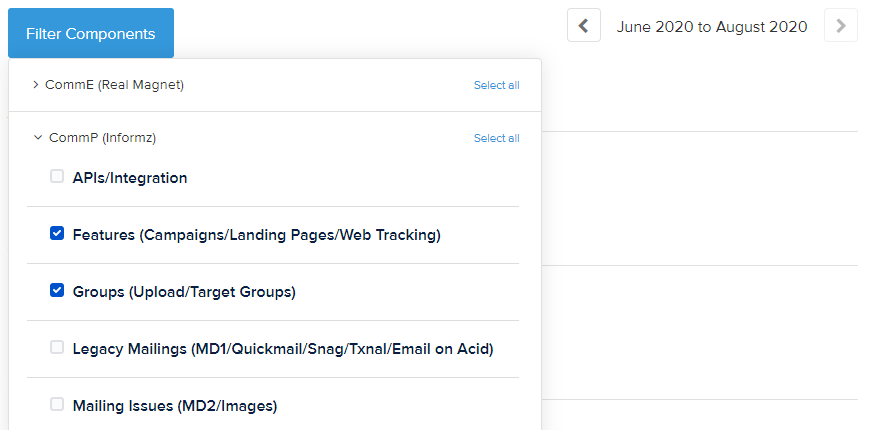Screen dimensions: 874x430
Task: Click the June 2020 to August 2020 text
Action: coord(712,27)
